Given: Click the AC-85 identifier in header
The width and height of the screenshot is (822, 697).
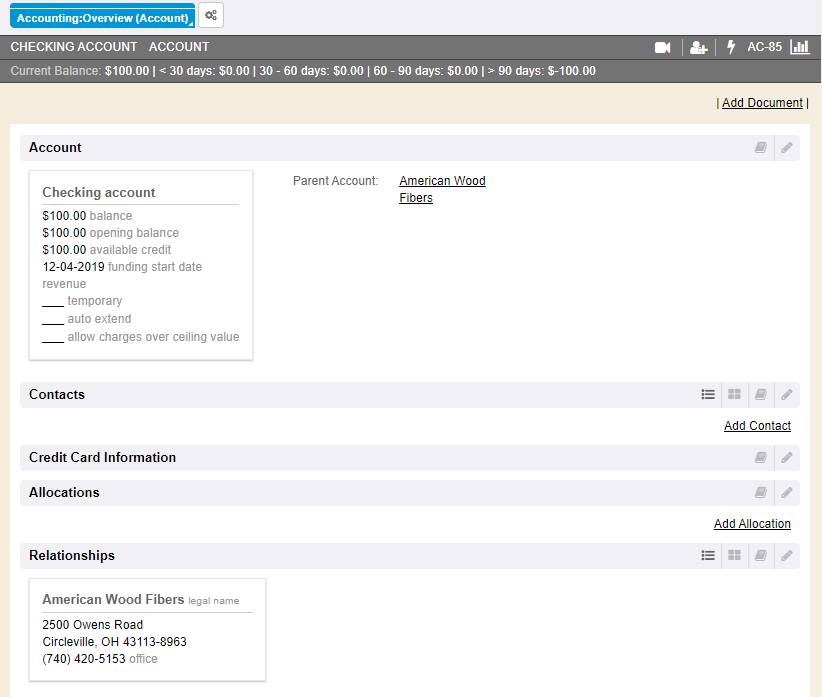Looking at the screenshot, I should 764,47.
